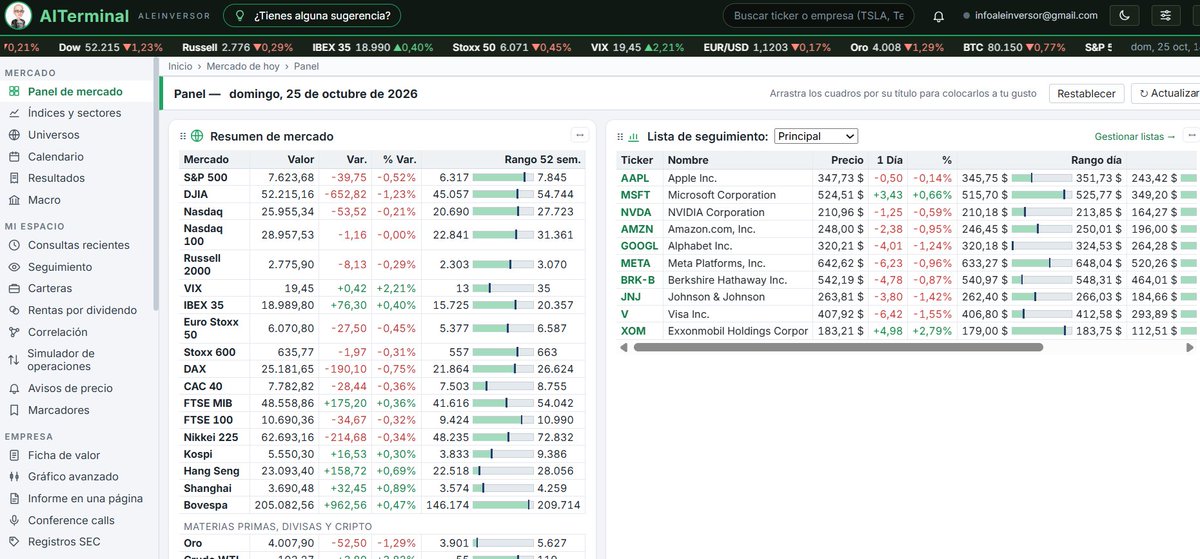Click the watchlist horizontal scrollbar thumb
Image resolution: width=1200 pixels, height=559 pixels.
click(x=838, y=347)
